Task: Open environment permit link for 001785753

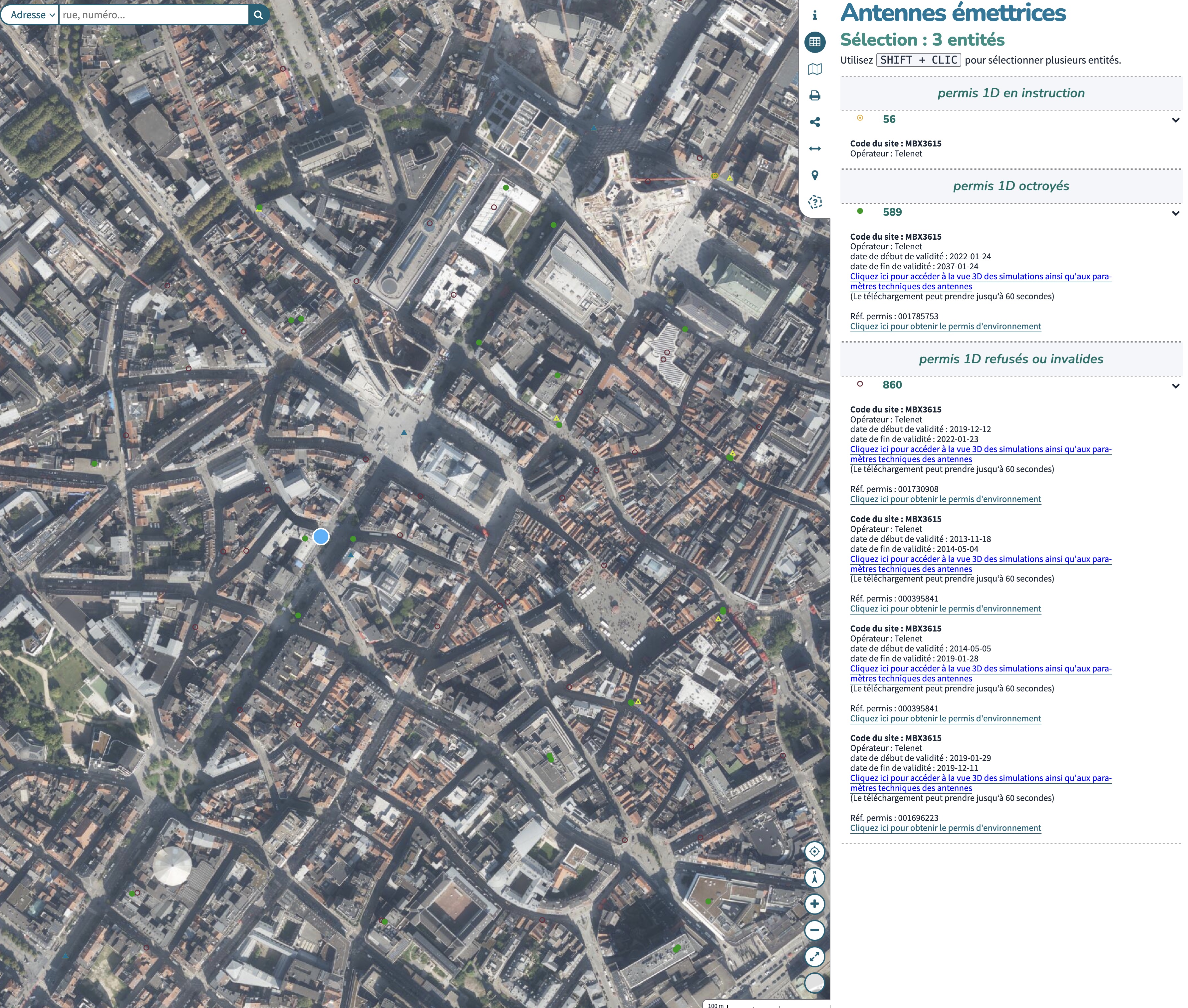Action: (945, 326)
